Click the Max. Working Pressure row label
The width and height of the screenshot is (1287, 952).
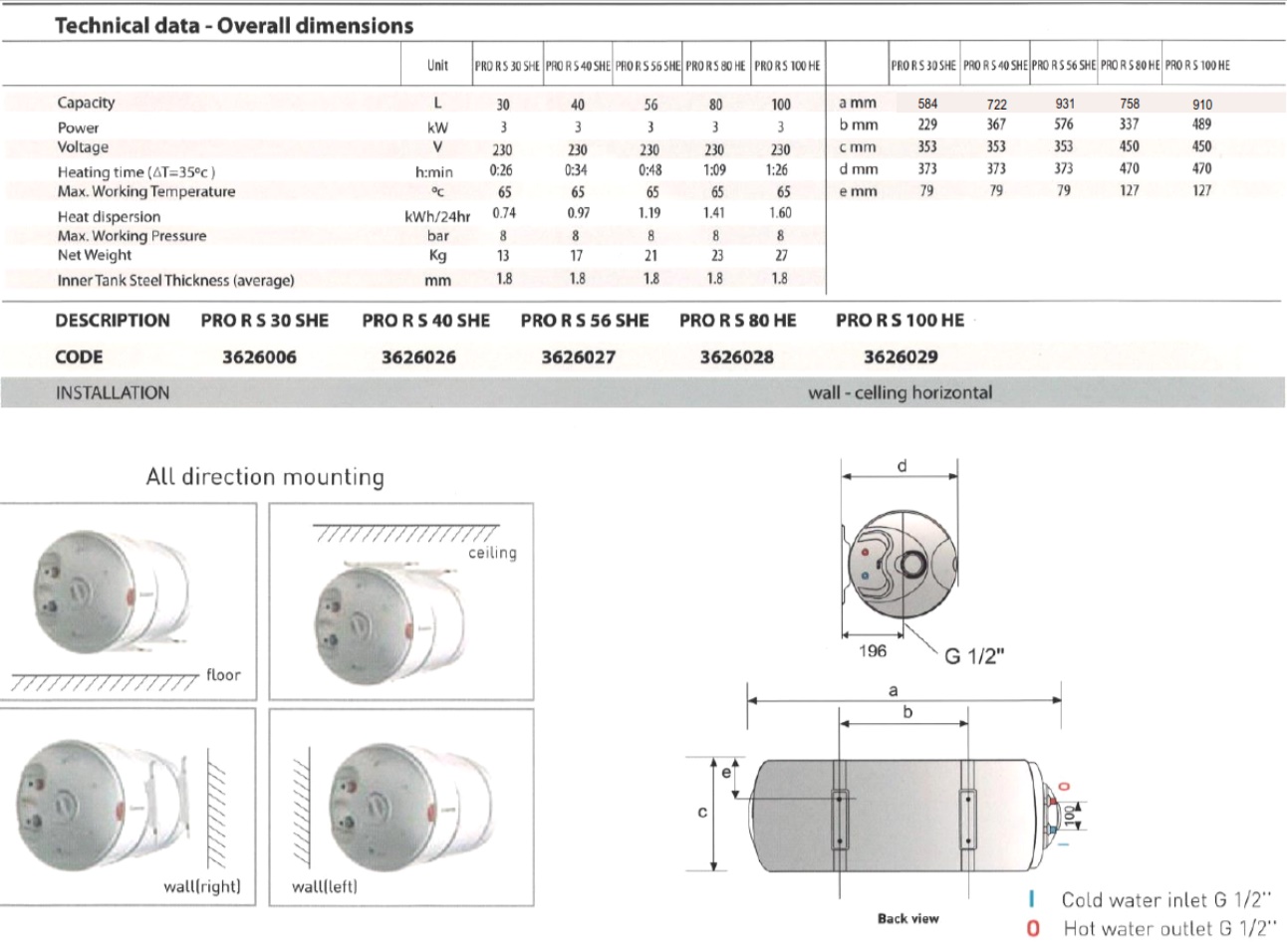coord(131,236)
